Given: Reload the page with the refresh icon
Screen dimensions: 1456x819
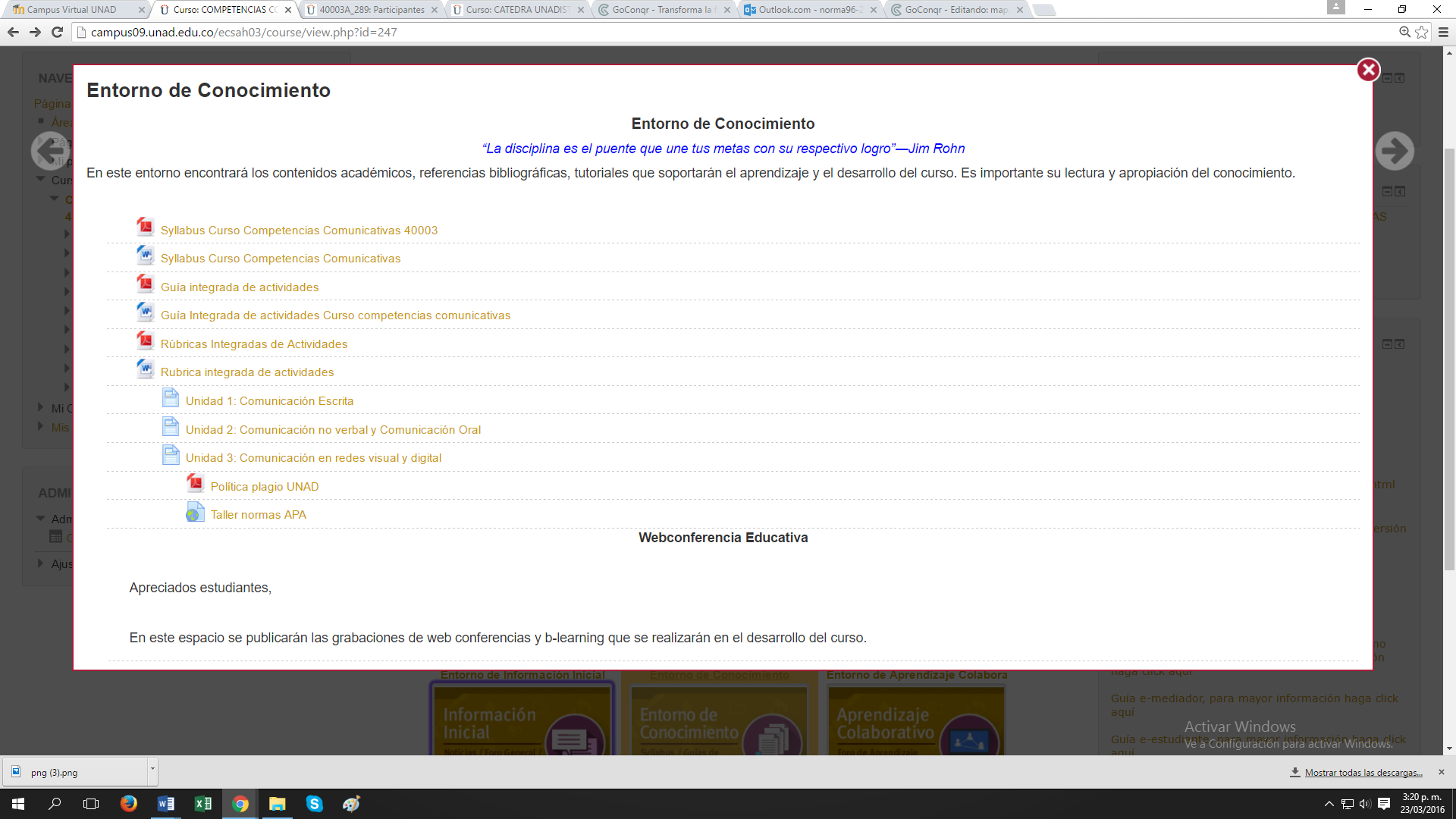Looking at the screenshot, I should tap(57, 32).
